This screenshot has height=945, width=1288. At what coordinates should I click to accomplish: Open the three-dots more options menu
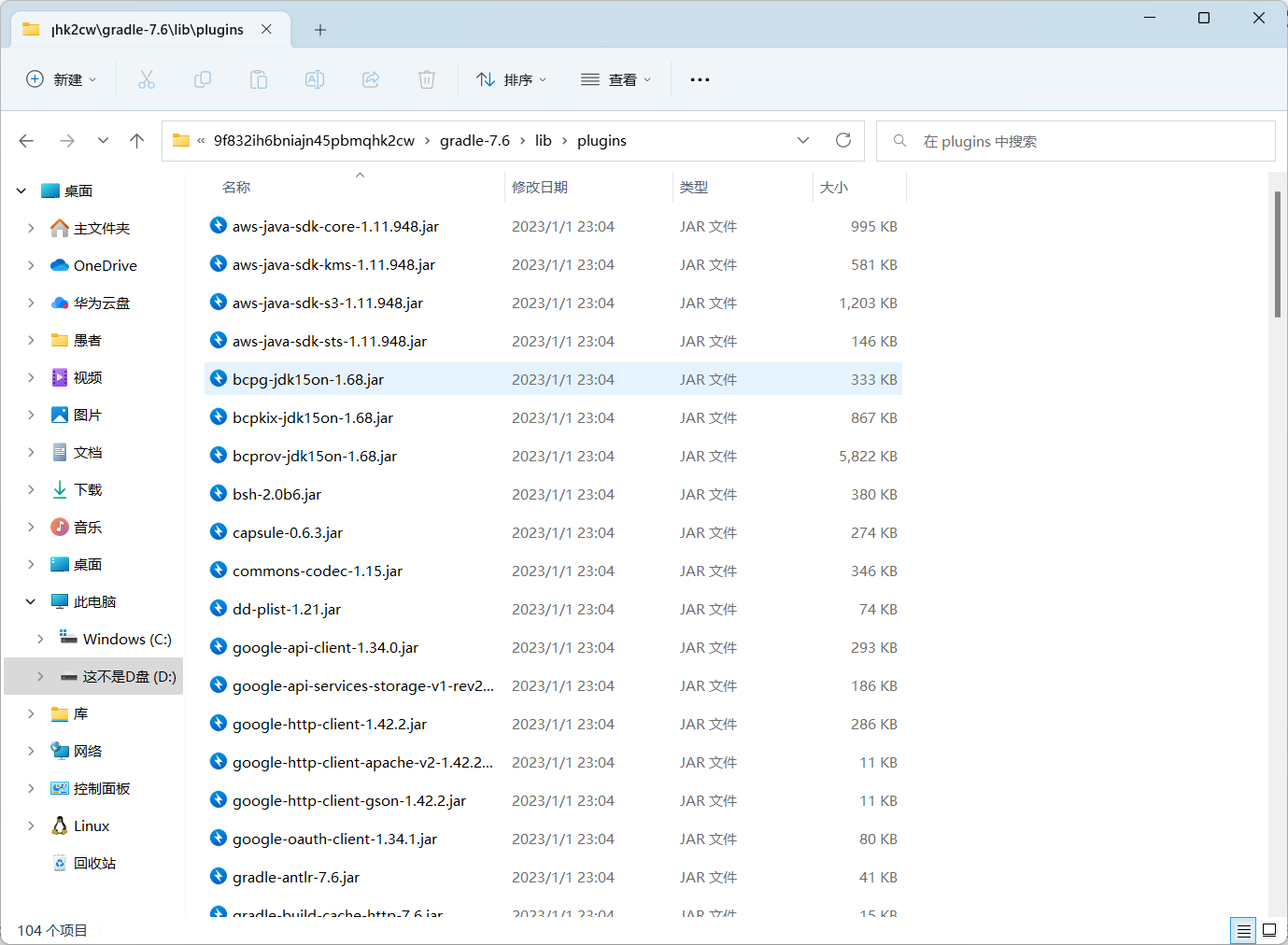coord(700,79)
